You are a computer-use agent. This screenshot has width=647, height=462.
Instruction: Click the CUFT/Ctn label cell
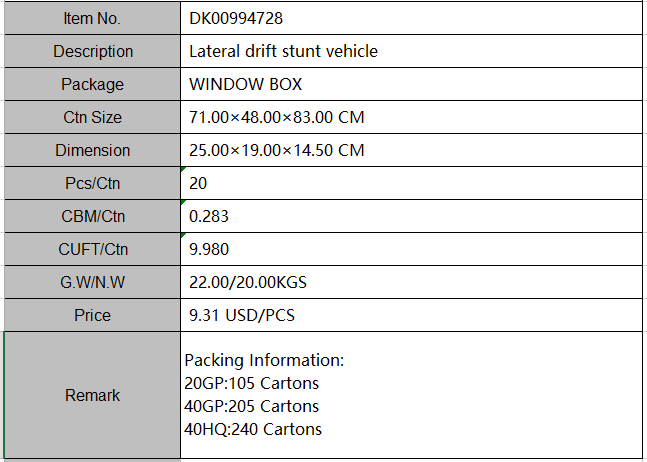[x=92, y=249]
